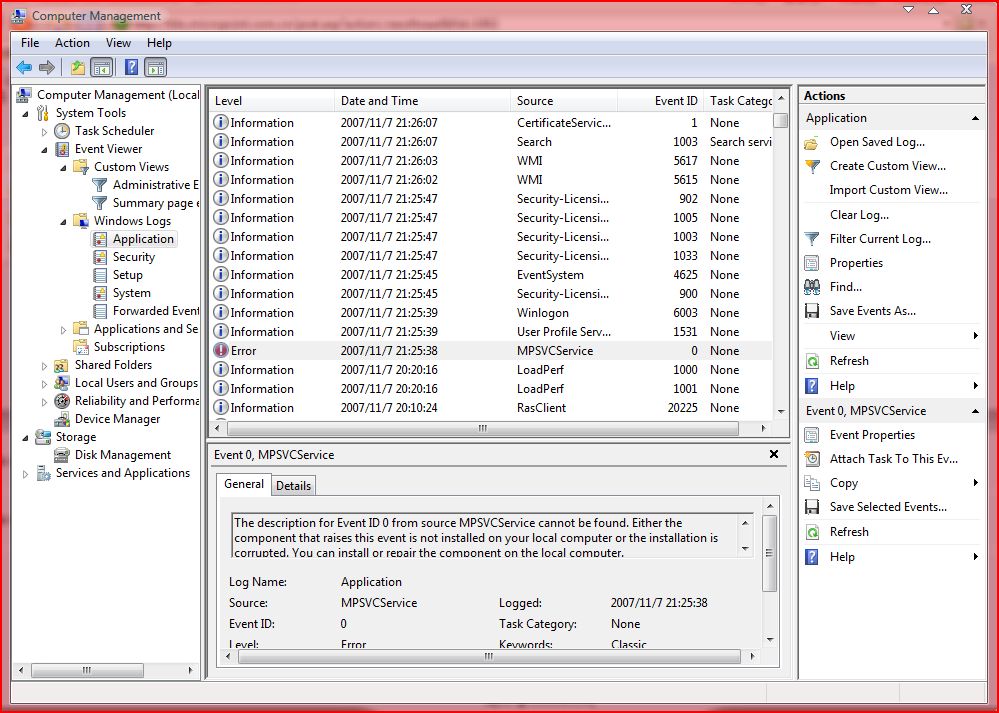Click the Disk Management icon in tree
This screenshot has width=999, height=713.
62,455
